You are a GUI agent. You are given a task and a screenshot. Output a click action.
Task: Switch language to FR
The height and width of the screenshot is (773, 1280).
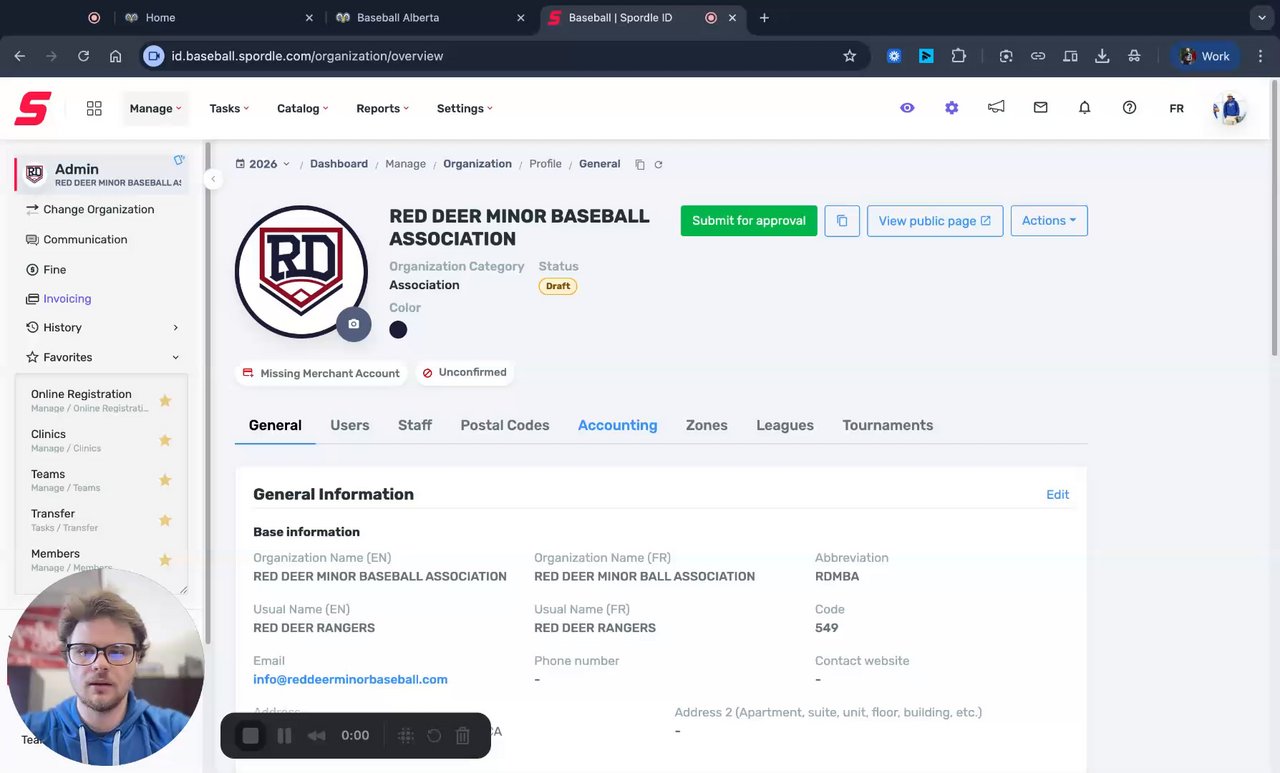point(1176,108)
